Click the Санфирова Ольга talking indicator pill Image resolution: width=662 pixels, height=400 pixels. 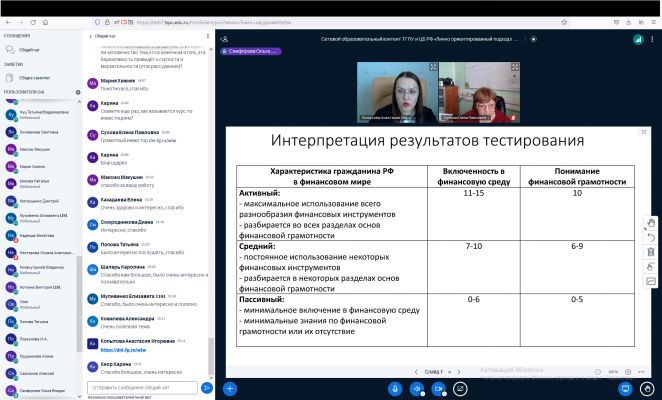251,51
